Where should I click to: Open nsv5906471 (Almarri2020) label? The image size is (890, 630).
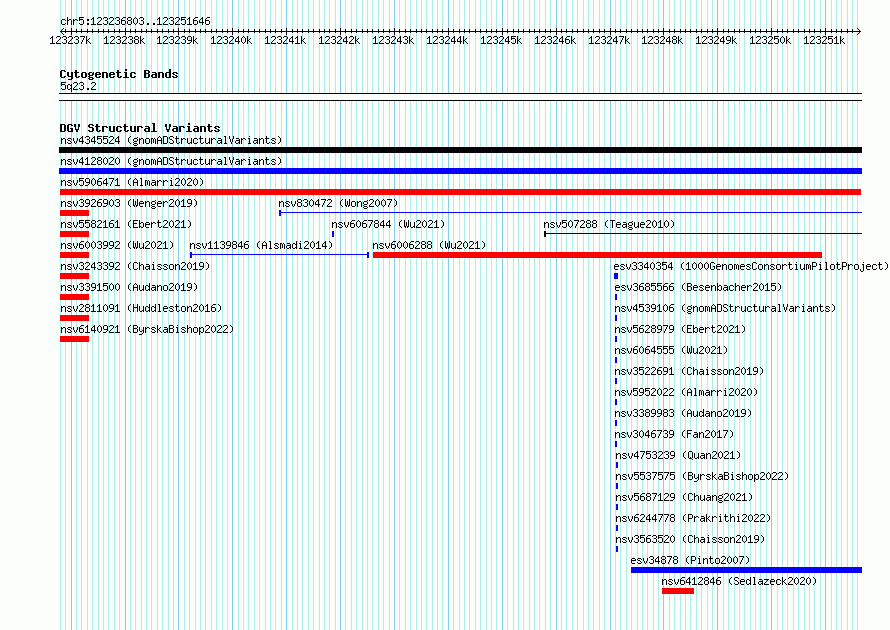[x=132, y=182]
